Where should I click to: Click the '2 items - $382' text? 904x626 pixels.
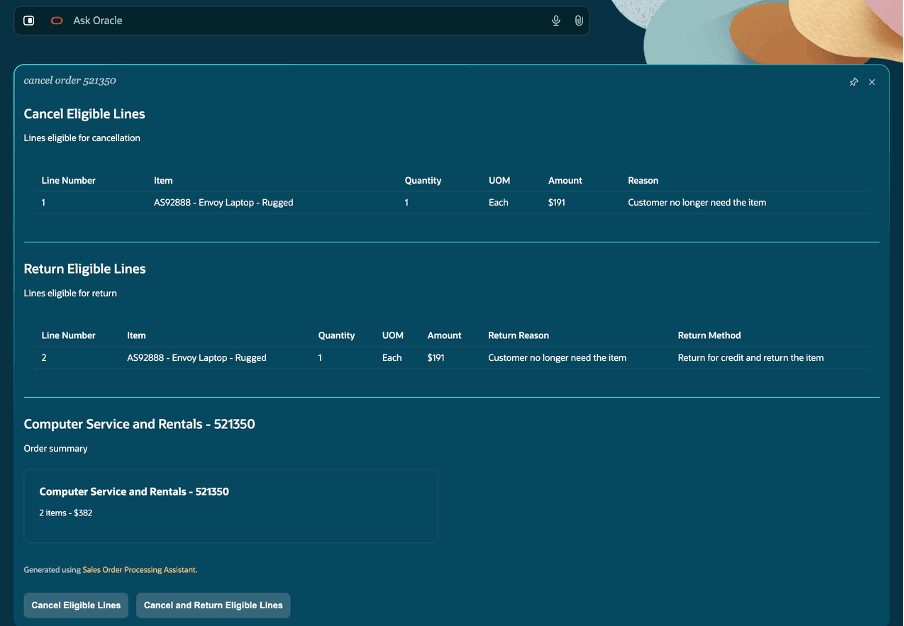[66, 513]
